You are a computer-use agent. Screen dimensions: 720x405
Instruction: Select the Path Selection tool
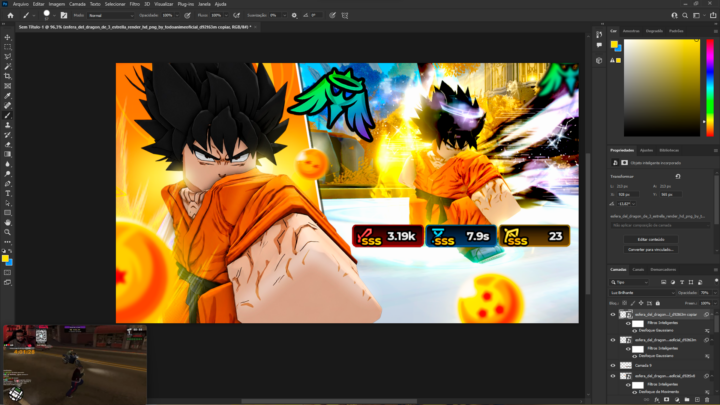[x=7, y=203]
